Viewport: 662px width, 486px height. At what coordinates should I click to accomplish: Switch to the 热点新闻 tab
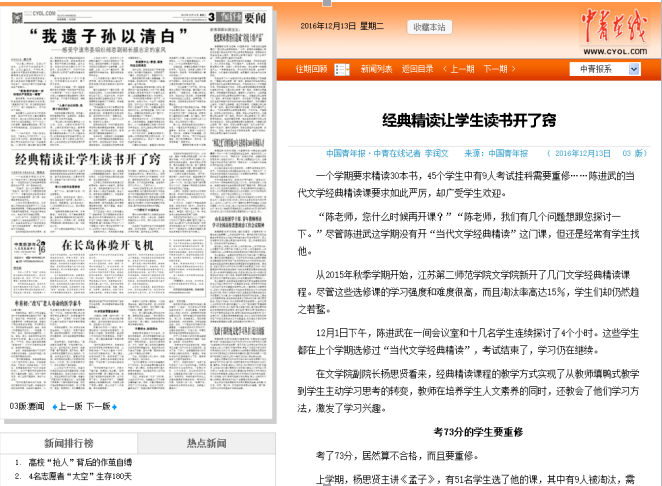point(207,443)
